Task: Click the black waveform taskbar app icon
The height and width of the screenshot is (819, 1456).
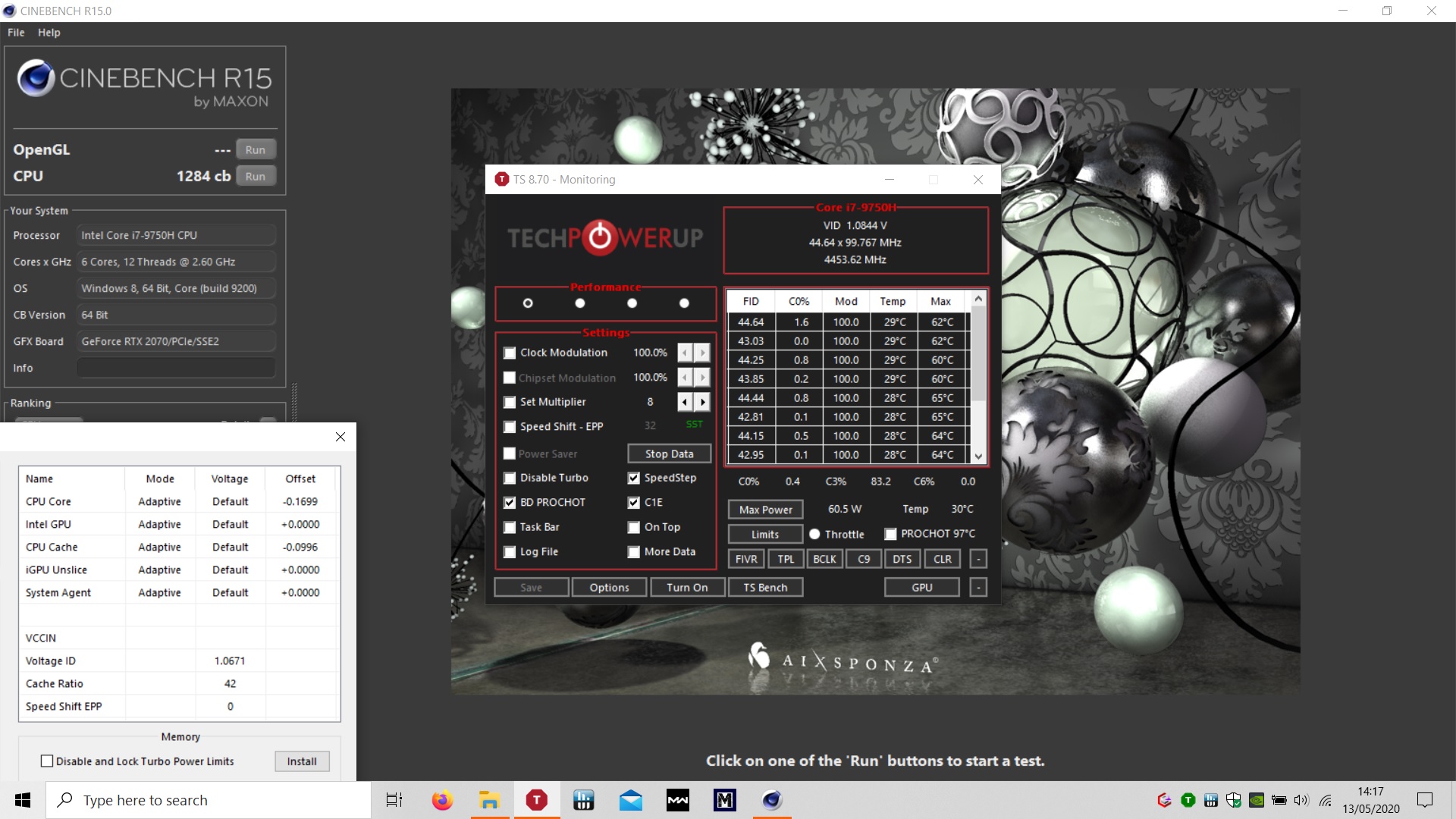Action: pyautogui.click(x=677, y=800)
